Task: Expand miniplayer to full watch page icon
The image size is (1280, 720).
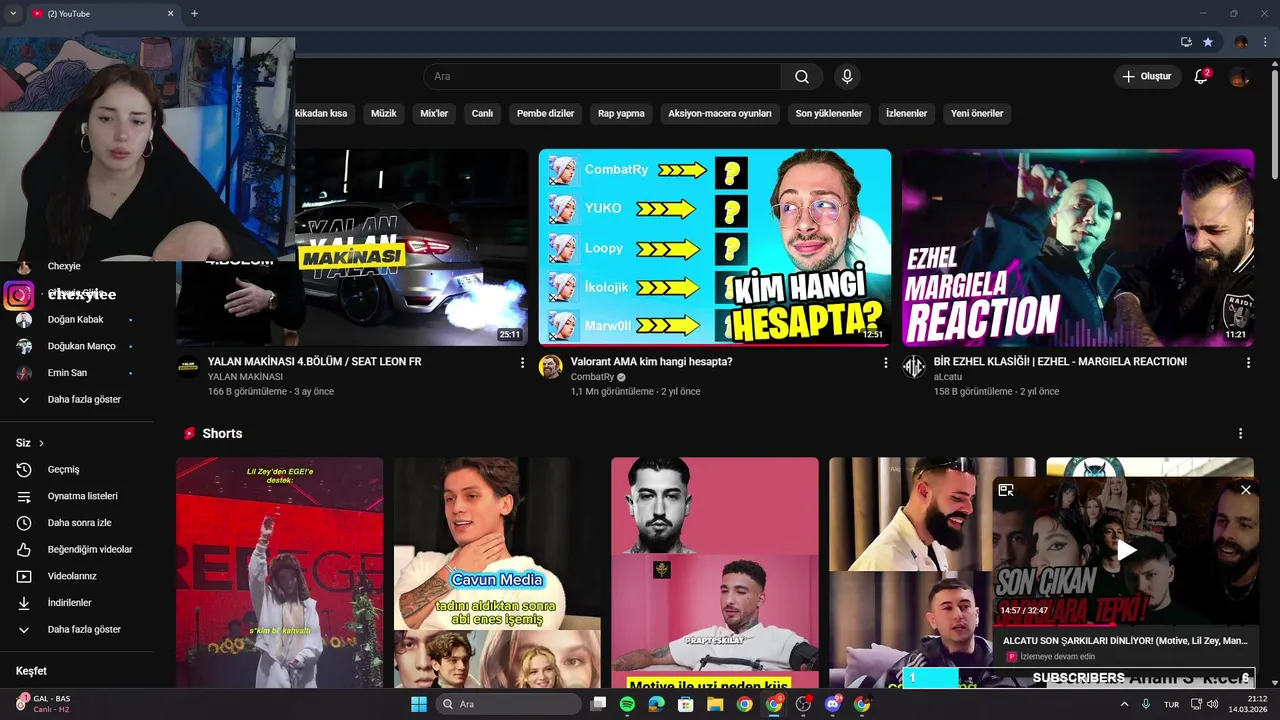Action: click(x=1006, y=490)
